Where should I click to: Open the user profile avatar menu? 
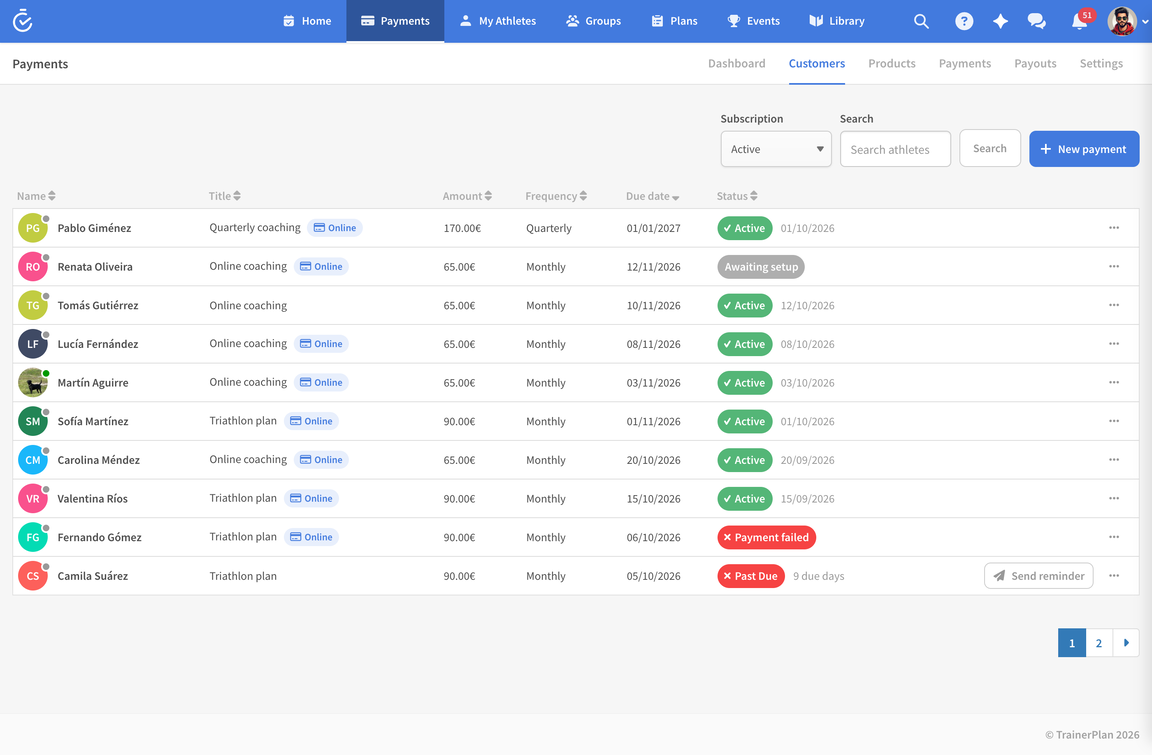tap(1122, 21)
